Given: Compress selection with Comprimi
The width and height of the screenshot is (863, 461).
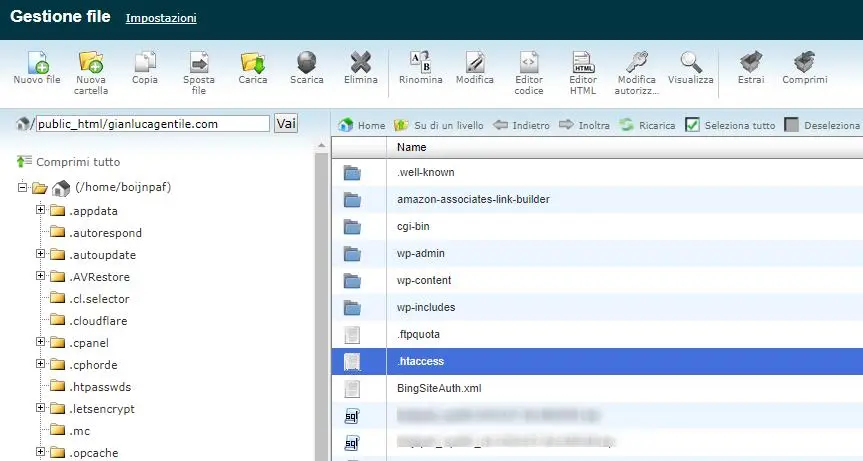Looking at the screenshot, I should (x=805, y=68).
